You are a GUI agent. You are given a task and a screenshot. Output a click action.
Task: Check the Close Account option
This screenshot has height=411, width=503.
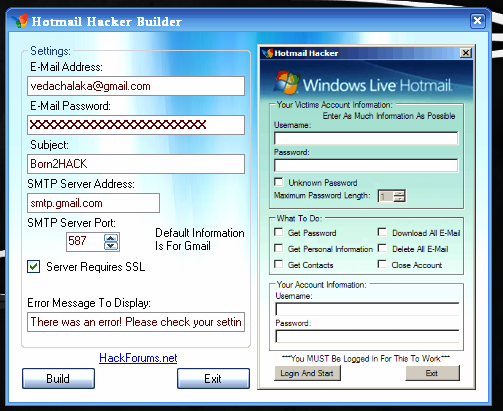click(382, 264)
